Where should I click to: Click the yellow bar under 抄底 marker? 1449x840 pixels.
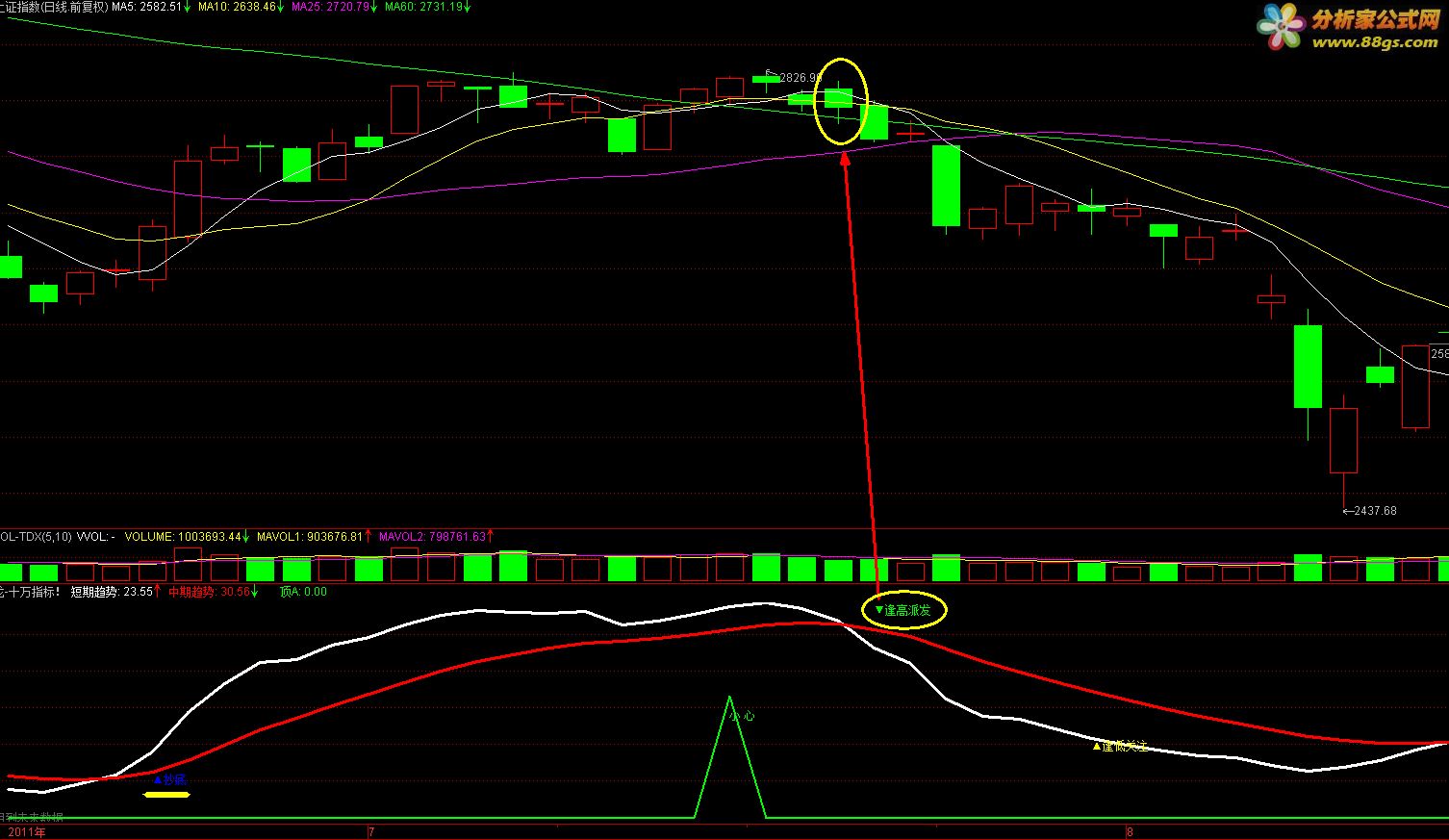click(166, 795)
